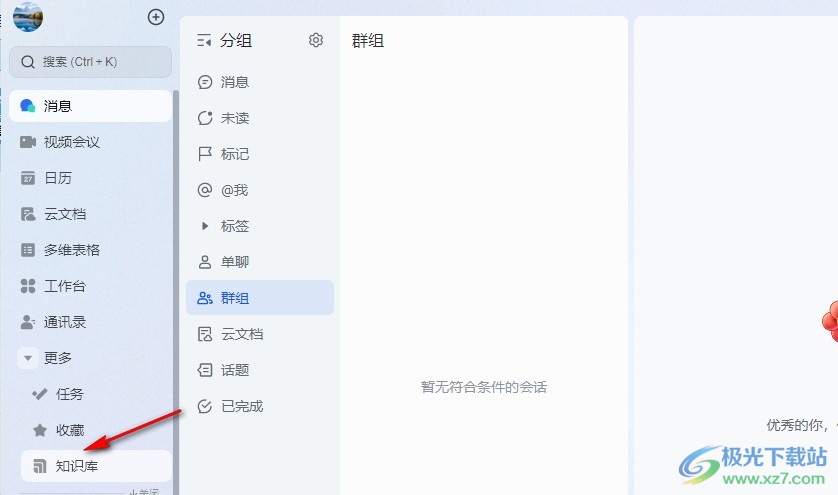
Task: Expand the 标签 group triangle
Action: (205, 226)
